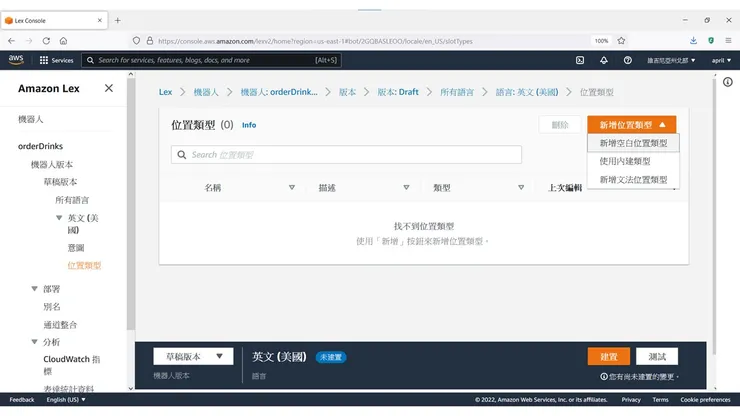Open 意圖 in the sidebar
The height and width of the screenshot is (416, 740).
tap(76, 247)
